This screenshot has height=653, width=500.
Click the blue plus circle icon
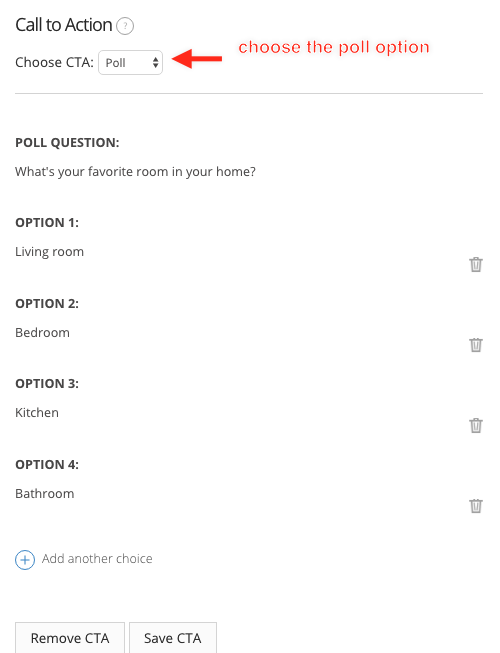point(25,560)
